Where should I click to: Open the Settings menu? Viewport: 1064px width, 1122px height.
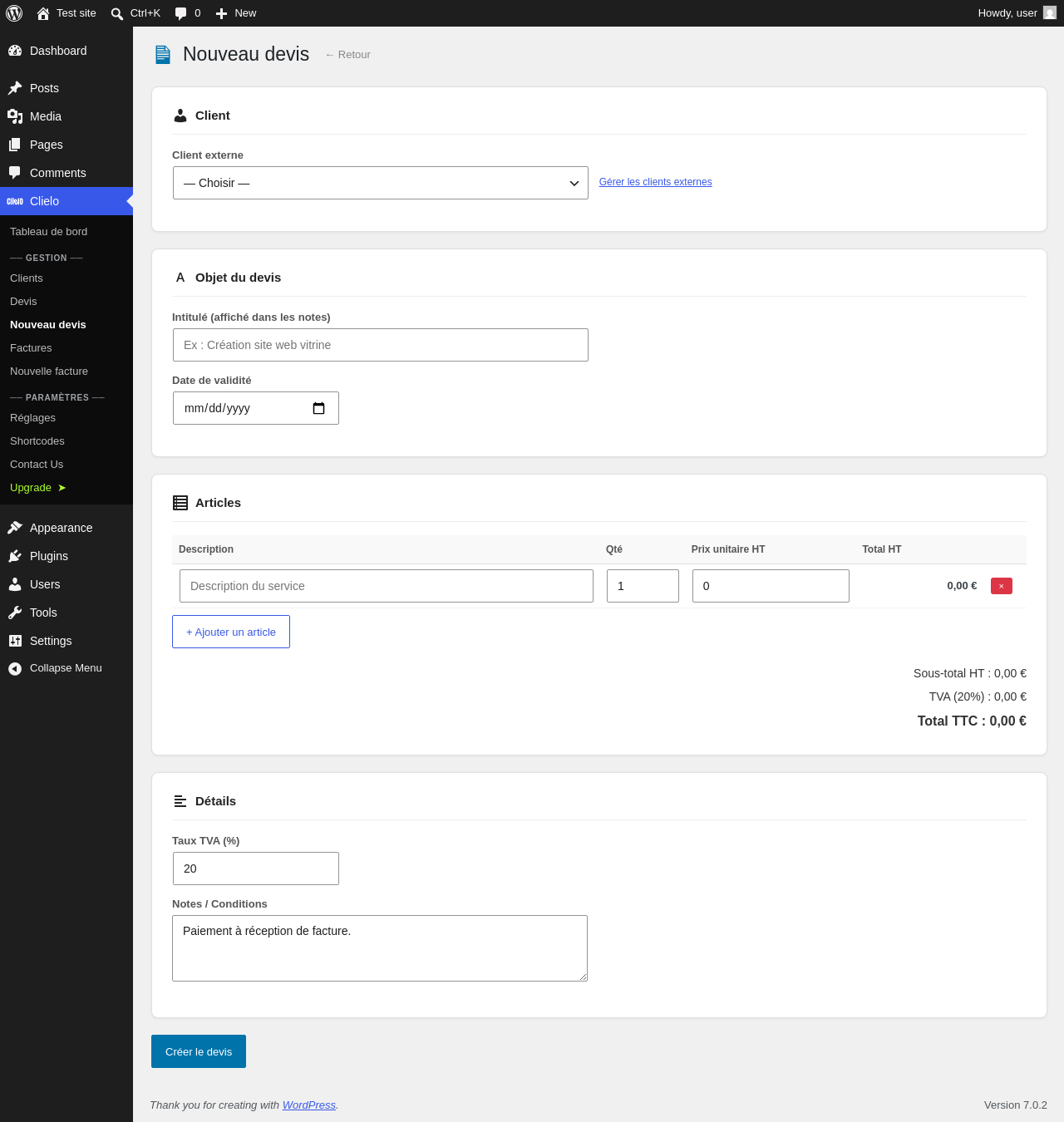[66, 641]
